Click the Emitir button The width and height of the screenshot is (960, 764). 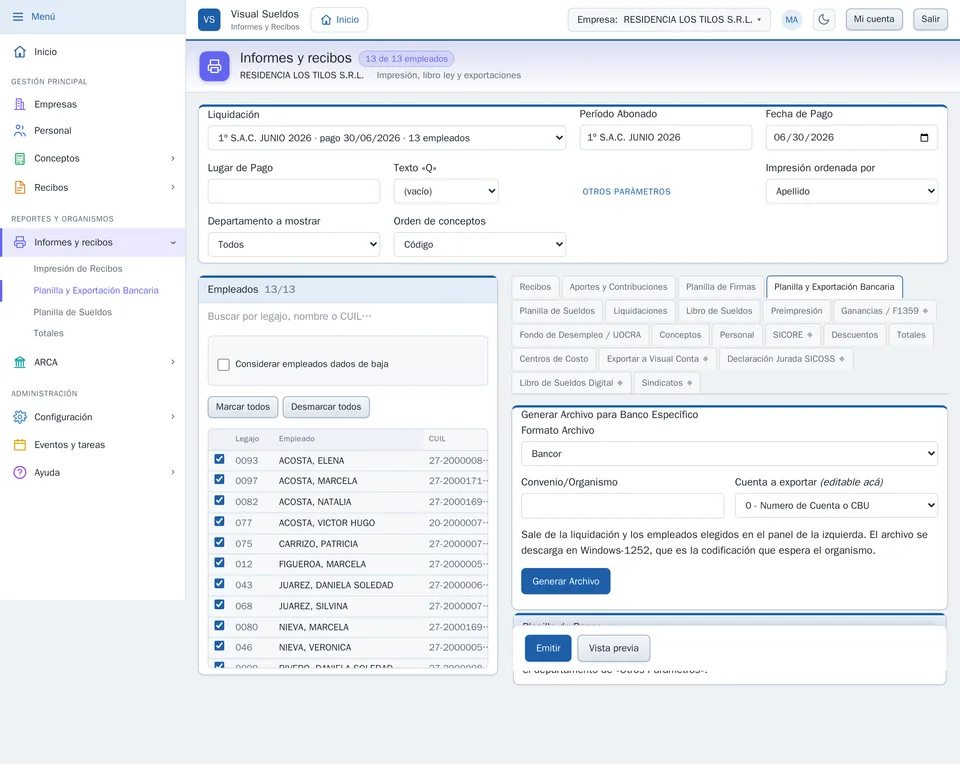(x=548, y=648)
